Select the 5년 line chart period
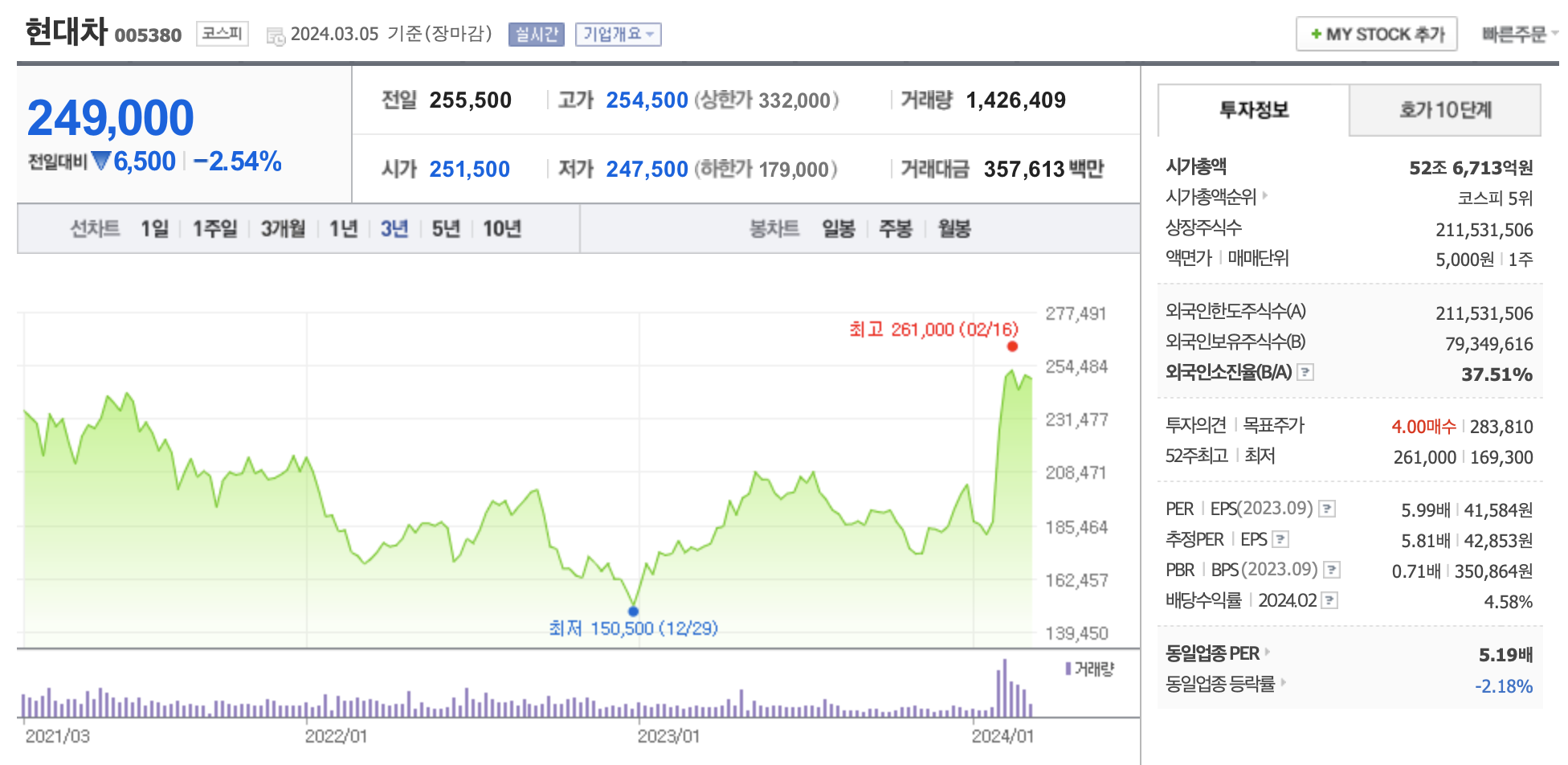 (x=445, y=229)
